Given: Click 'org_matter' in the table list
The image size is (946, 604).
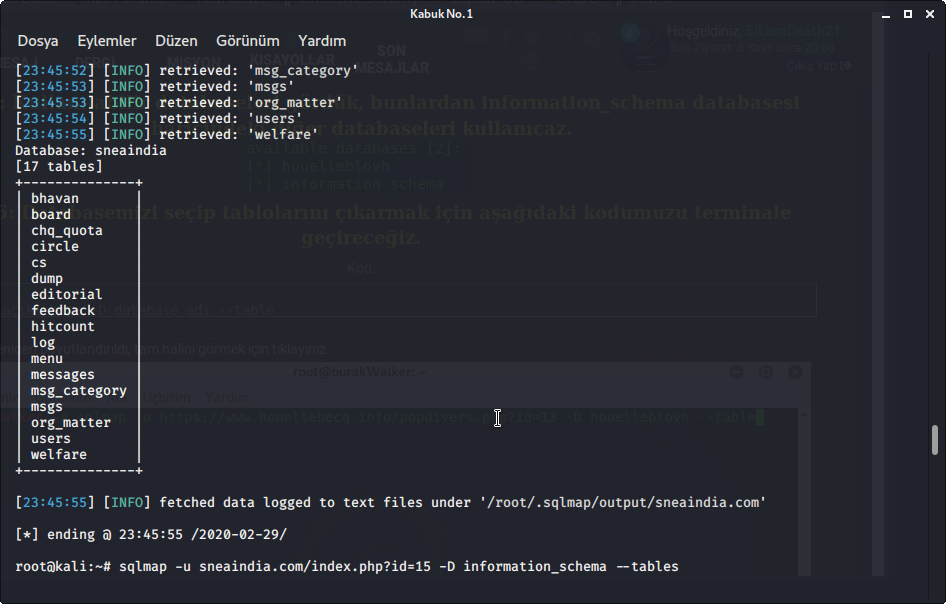Looking at the screenshot, I should tap(71, 422).
